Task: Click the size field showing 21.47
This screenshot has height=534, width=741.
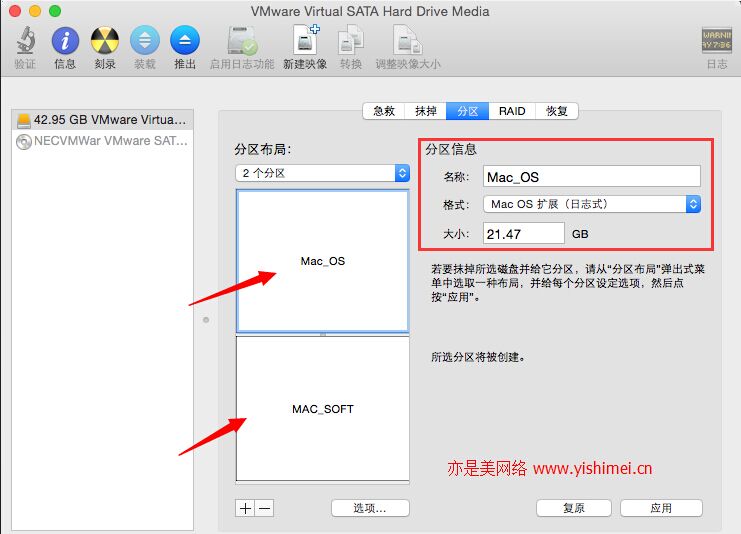Action: [524, 233]
